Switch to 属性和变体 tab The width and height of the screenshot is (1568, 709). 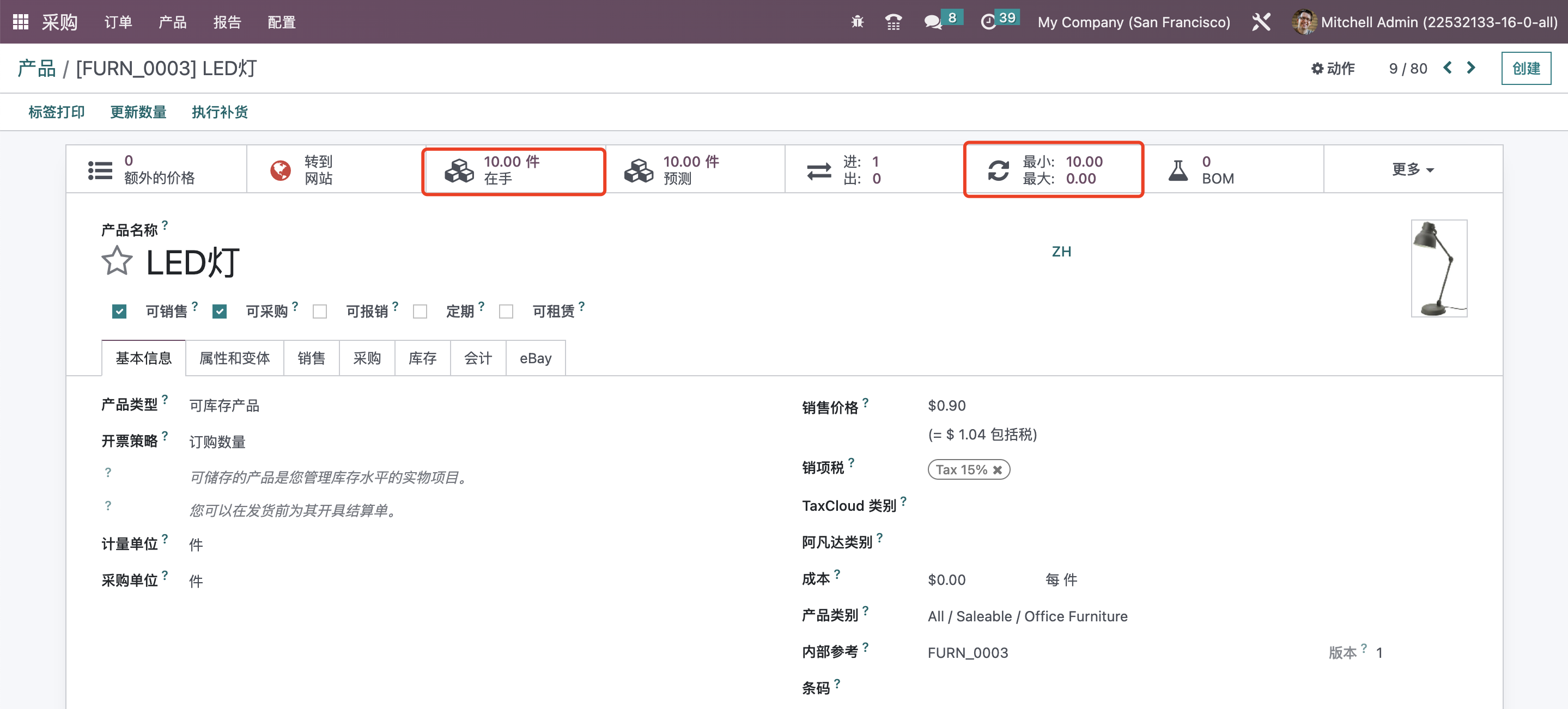click(234, 358)
